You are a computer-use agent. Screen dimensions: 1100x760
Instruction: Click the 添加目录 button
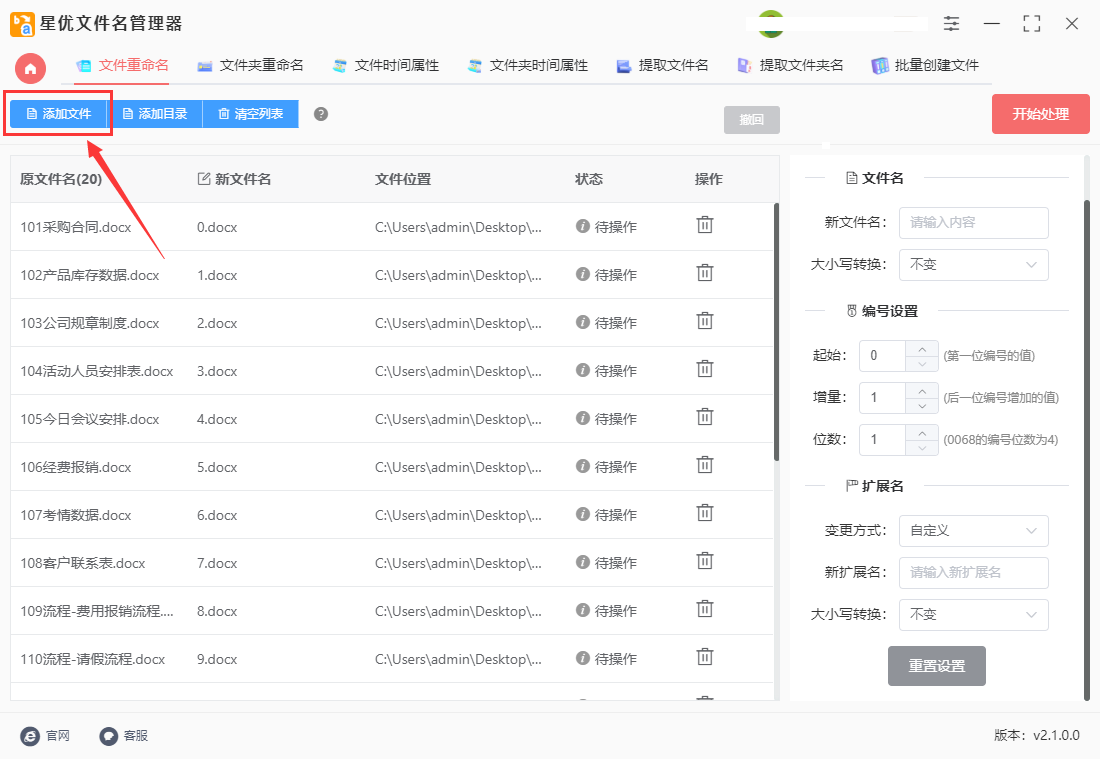[154, 114]
